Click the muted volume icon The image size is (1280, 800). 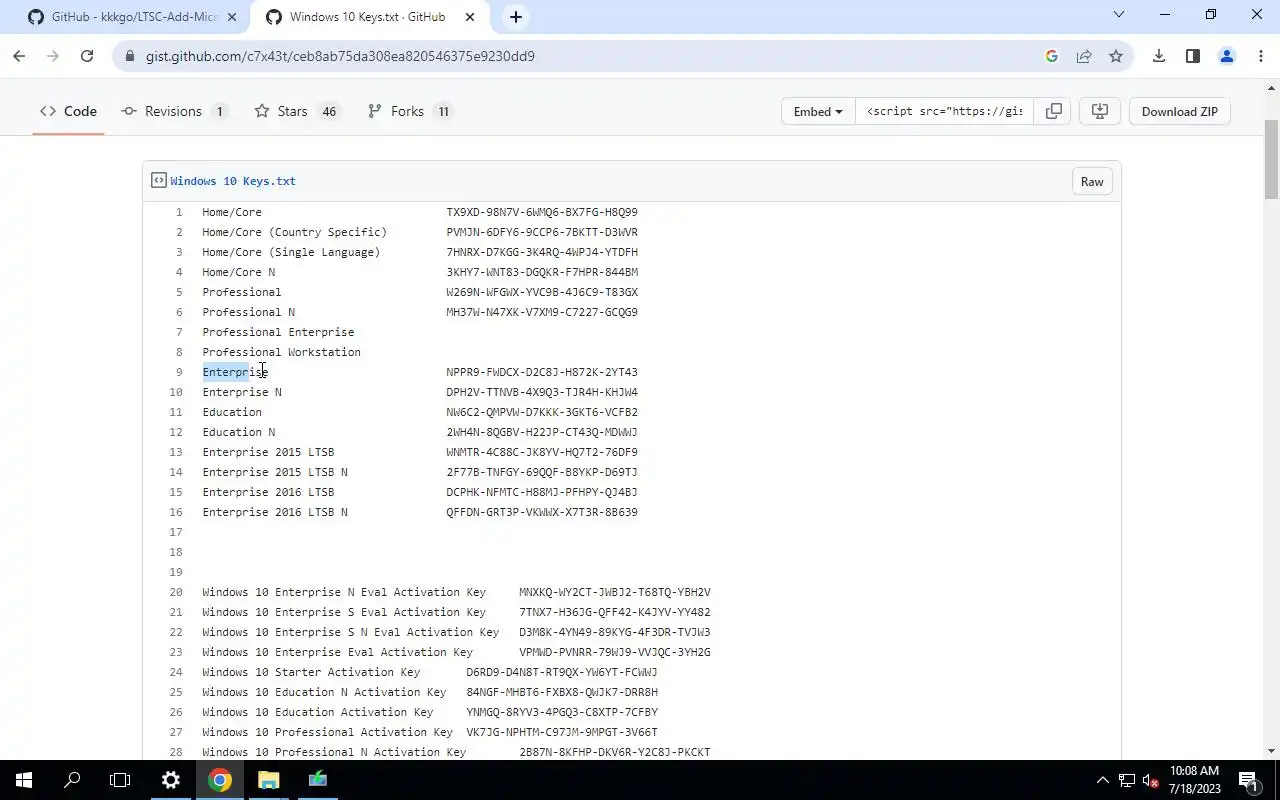pos(1151,780)
